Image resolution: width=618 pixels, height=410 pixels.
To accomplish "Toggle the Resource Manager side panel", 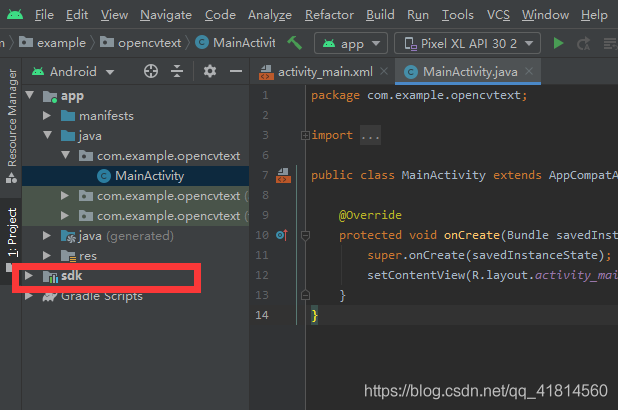I will tap(11, 118).
